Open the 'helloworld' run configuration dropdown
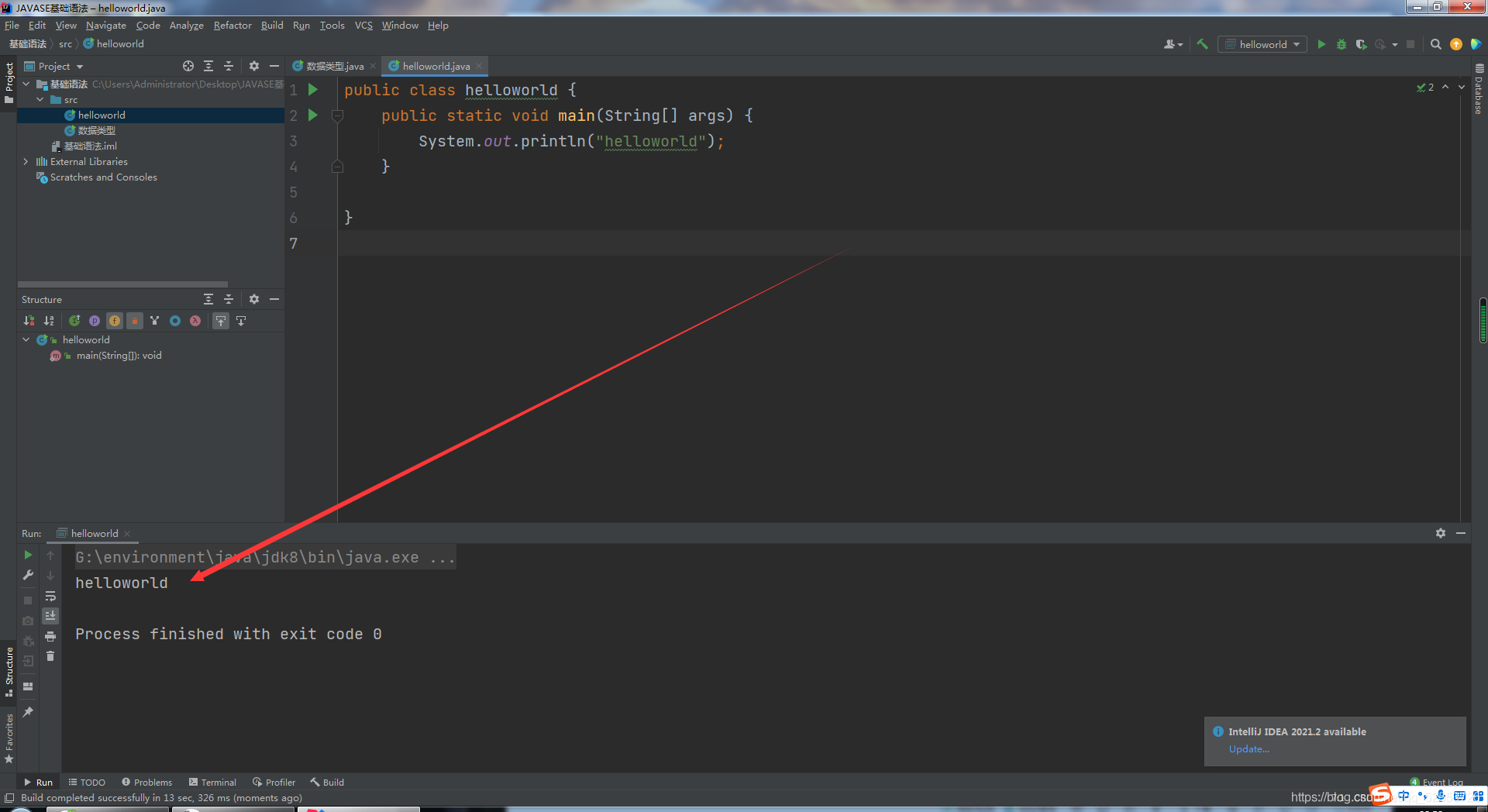1488x812 pixels. click(1262, 44)
